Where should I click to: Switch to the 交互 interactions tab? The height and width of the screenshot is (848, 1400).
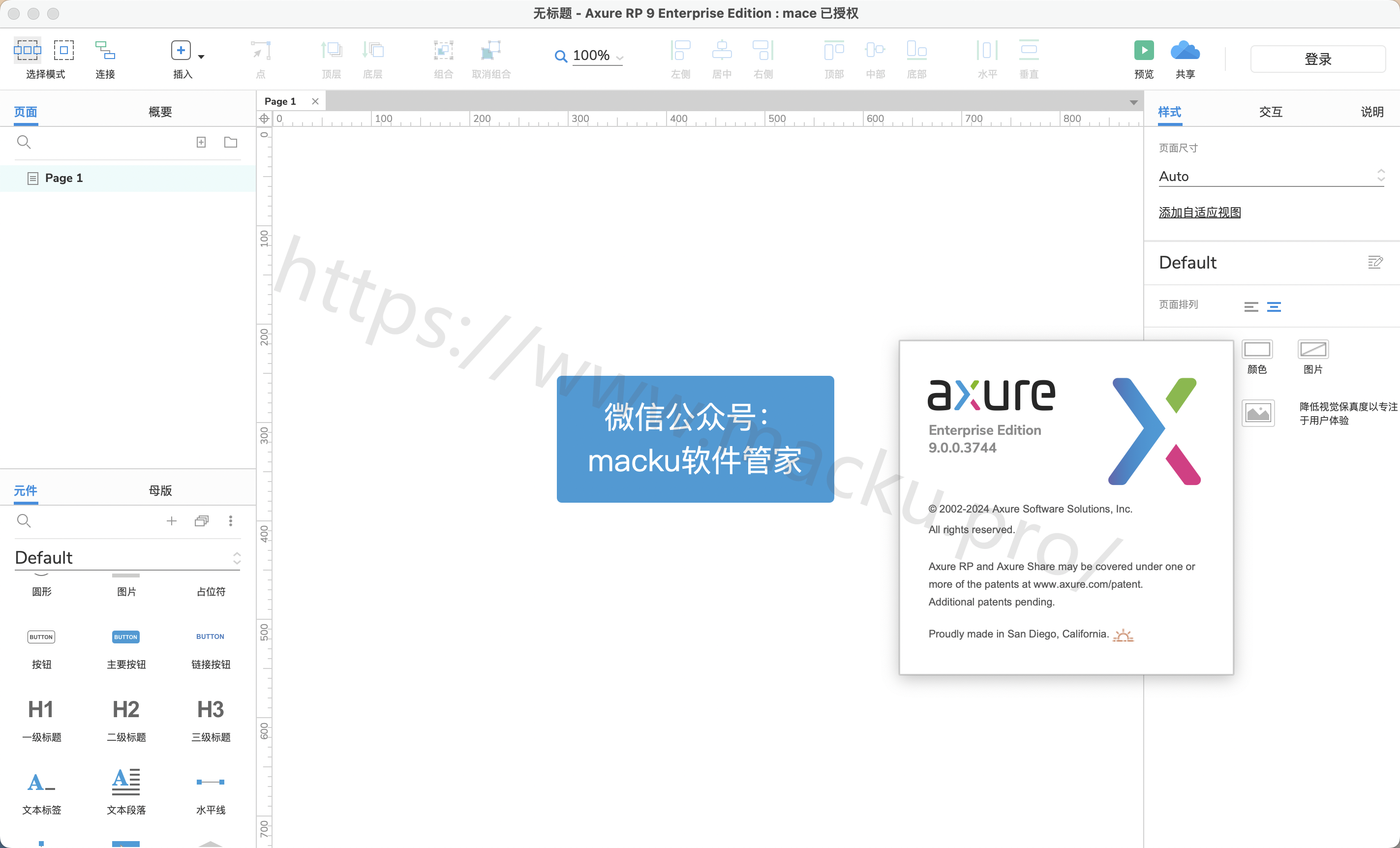[x=1271, y=112]
